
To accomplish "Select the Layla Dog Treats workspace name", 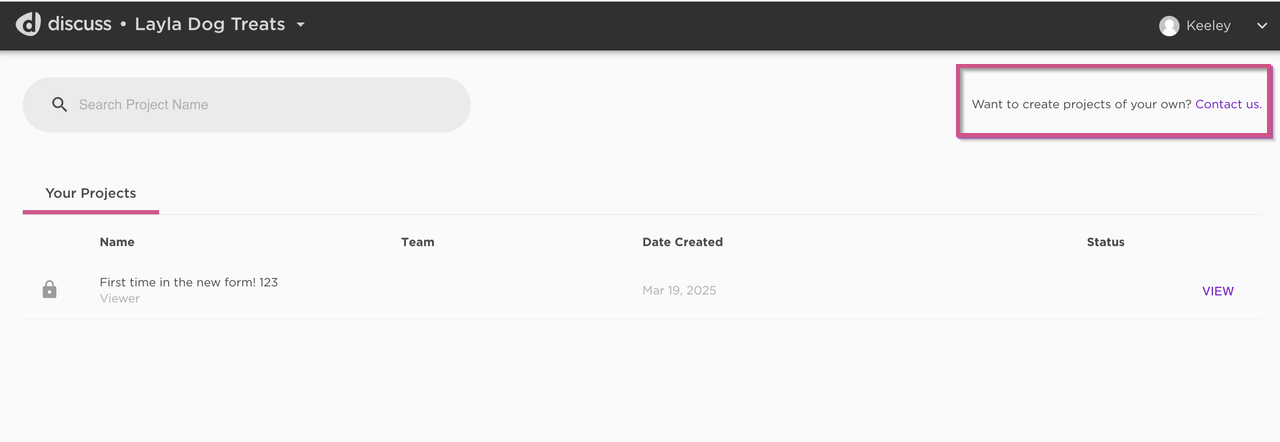I will (x=210, y=24).
